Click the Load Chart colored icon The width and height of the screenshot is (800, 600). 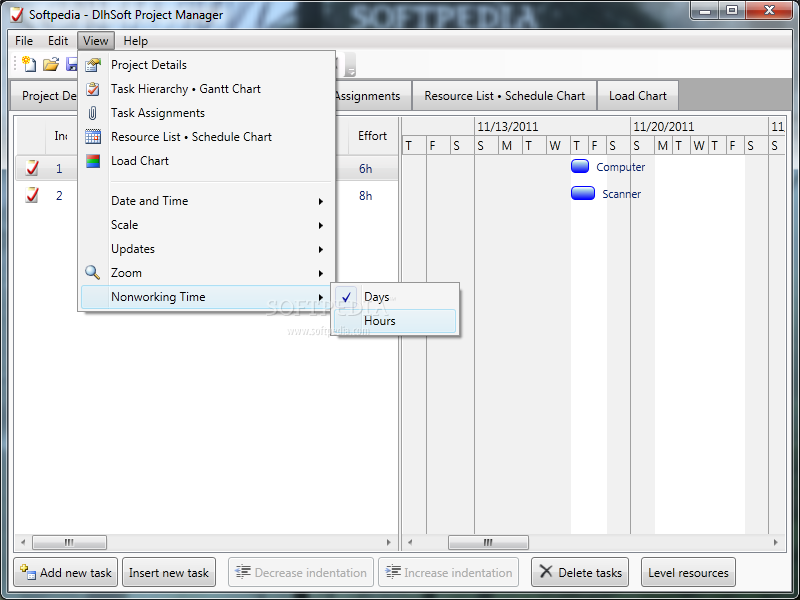tap(93, 161)
